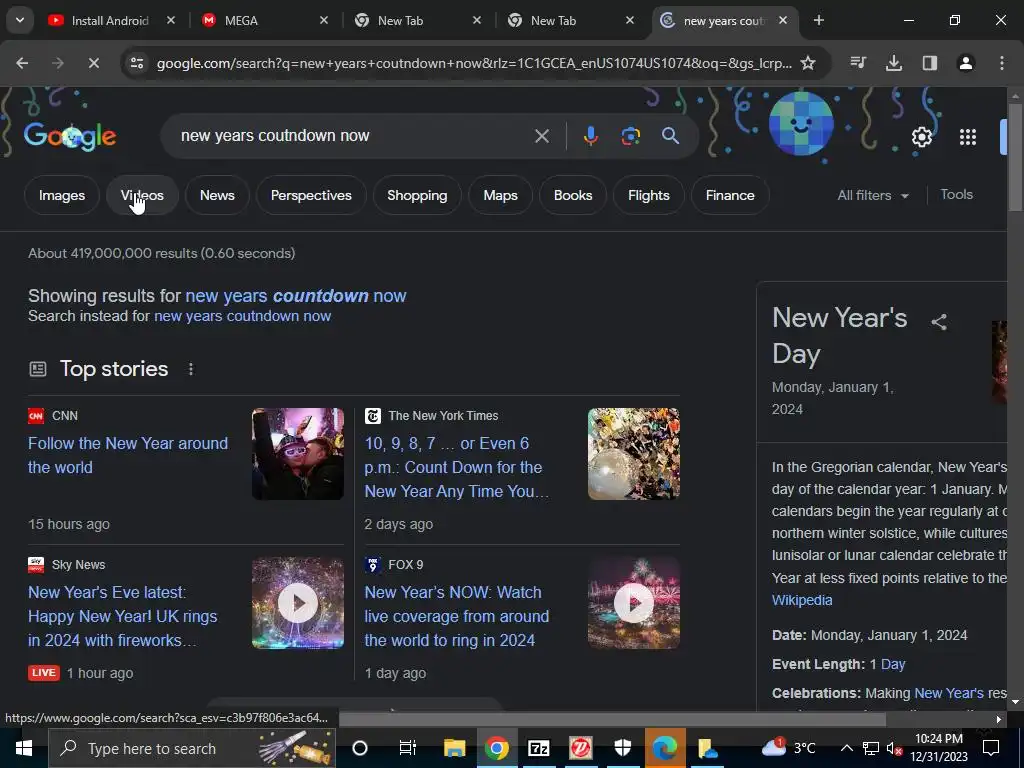1024x768 pixels.
Task: Search instead for 'new years coutndown now'
Action: [242, 316]
